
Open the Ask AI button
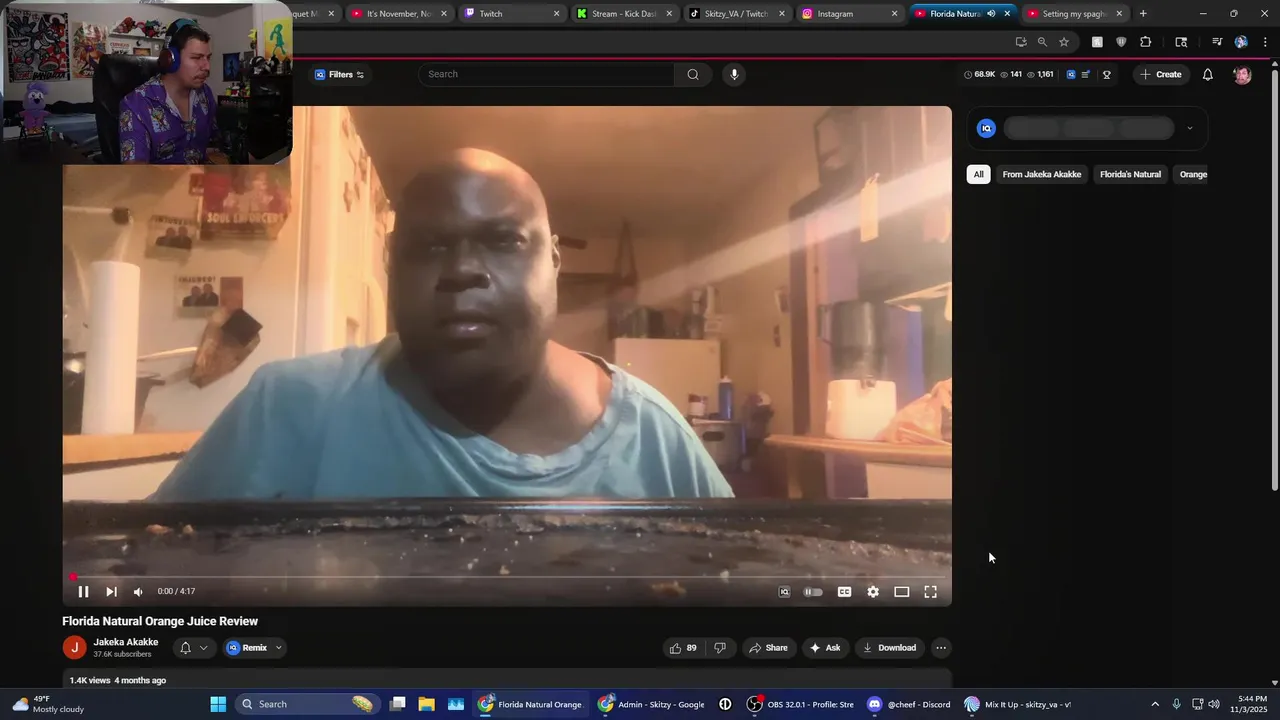[x=825, y=648]
